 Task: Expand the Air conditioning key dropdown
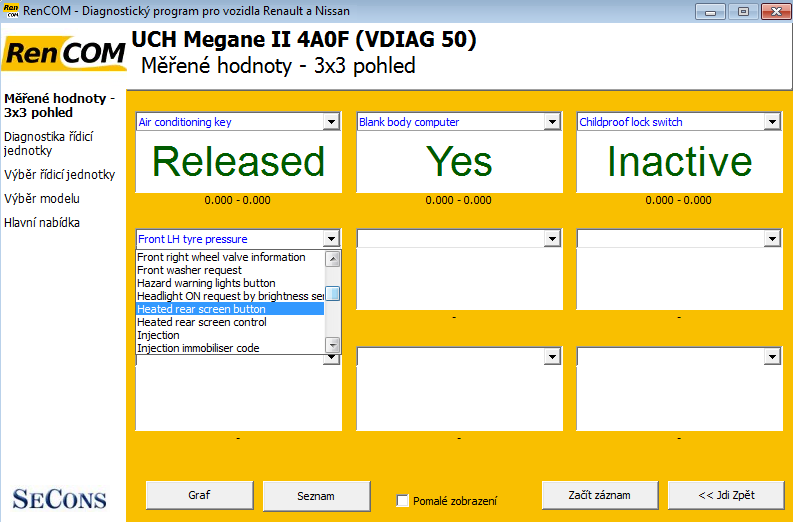click(331, 122)
